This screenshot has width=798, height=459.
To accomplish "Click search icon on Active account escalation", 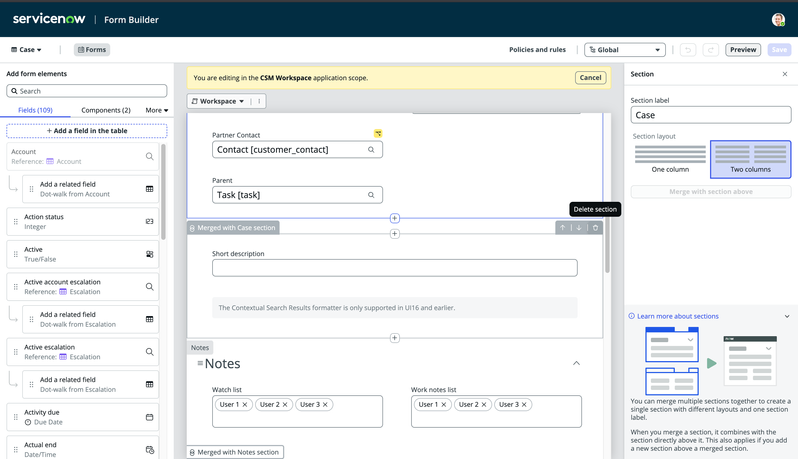I will tap(150, 286).
